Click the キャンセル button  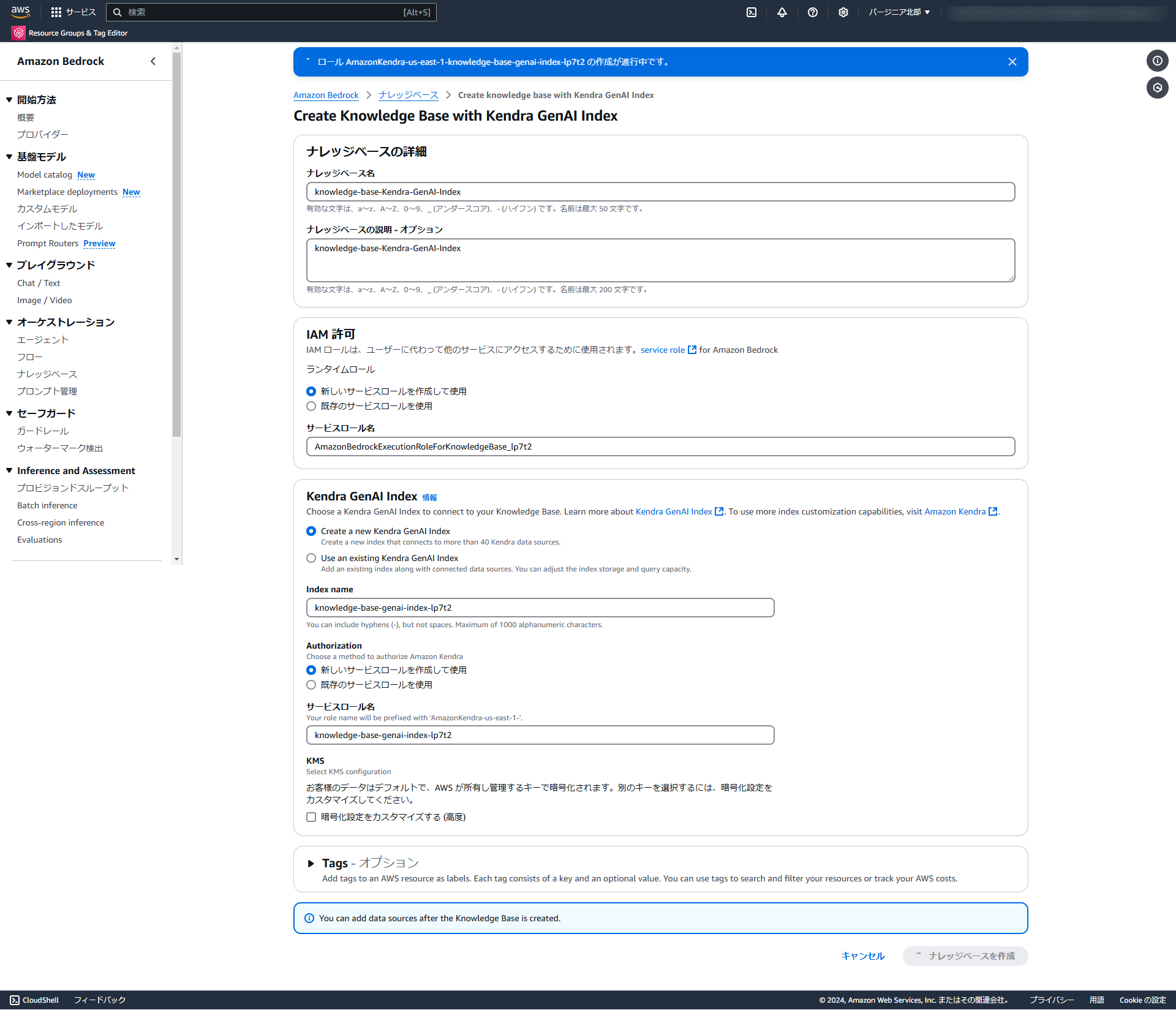click(x=862, y=955)
